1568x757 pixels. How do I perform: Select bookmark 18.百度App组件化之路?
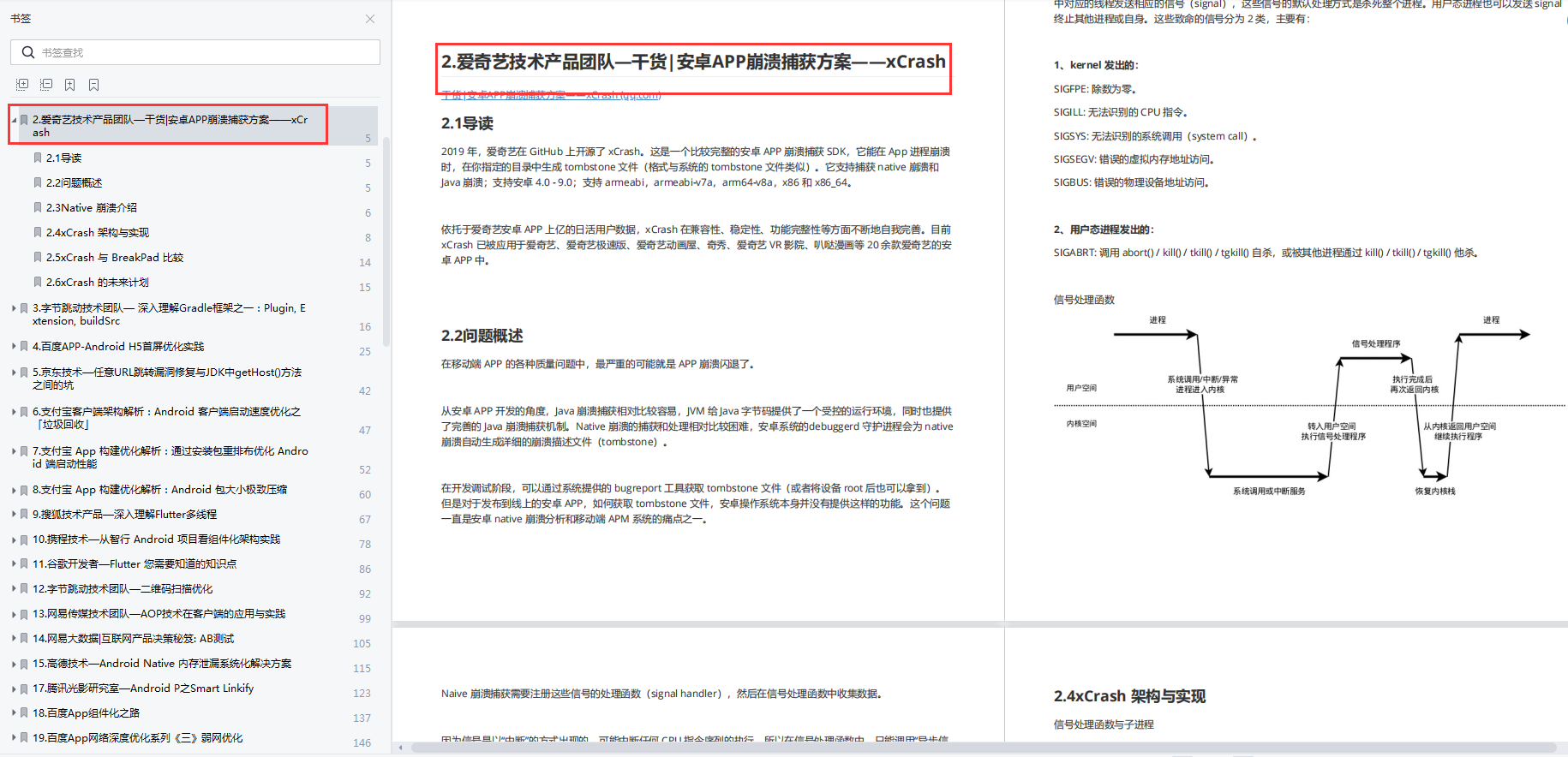pos(86,712)
